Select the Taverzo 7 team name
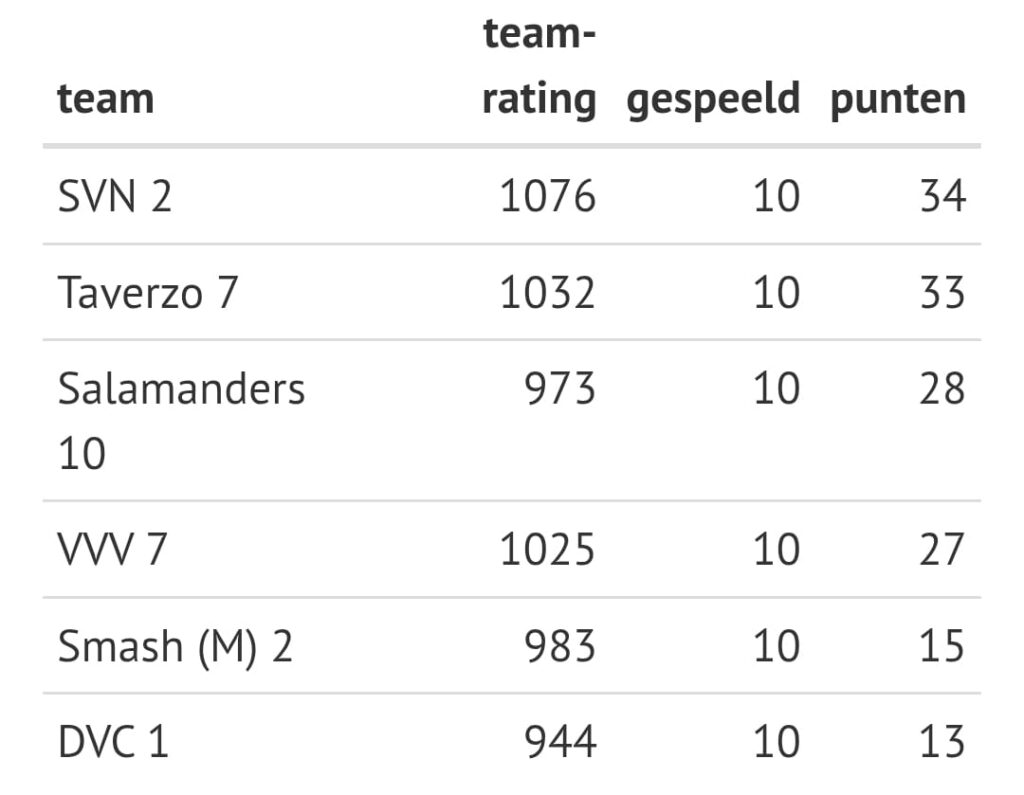 tap(148, 293)
